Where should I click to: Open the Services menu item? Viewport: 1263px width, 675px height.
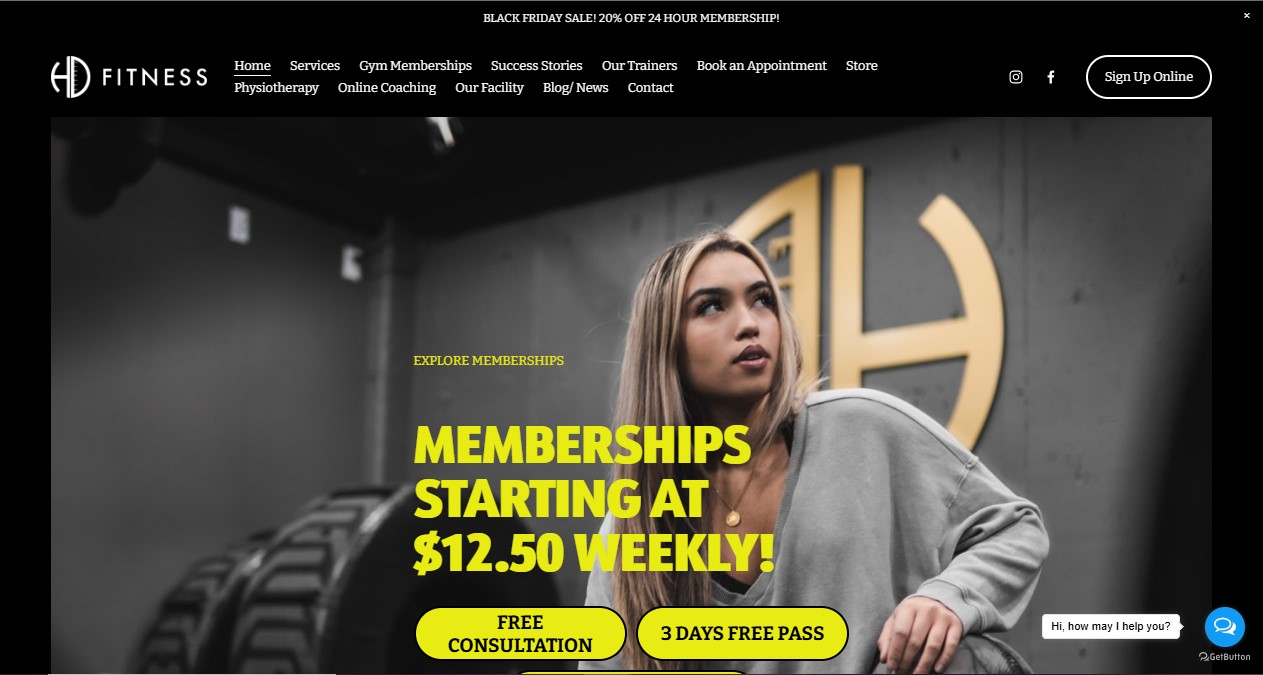point(315,66)
